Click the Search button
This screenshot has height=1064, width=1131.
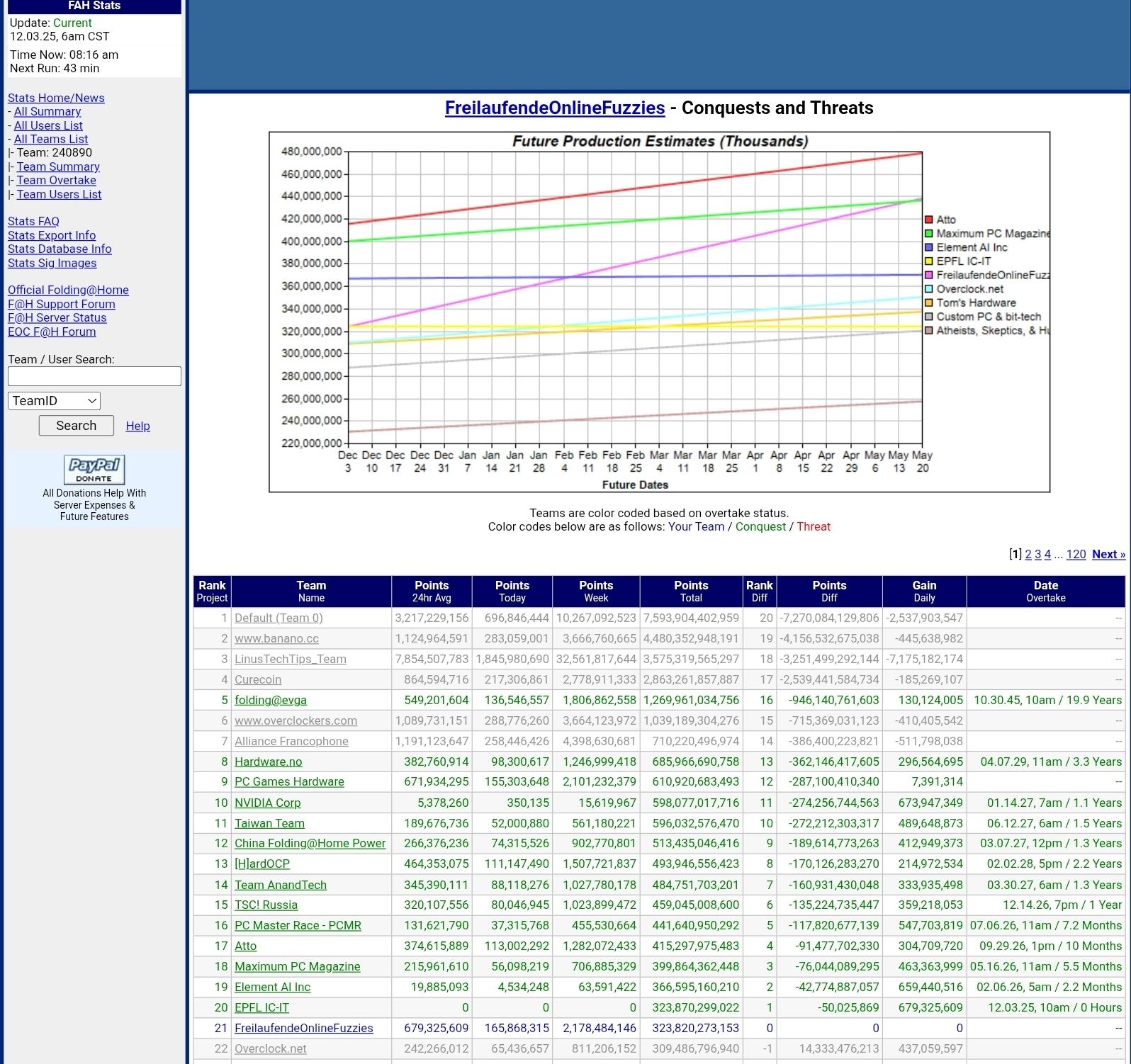[76, 425]
